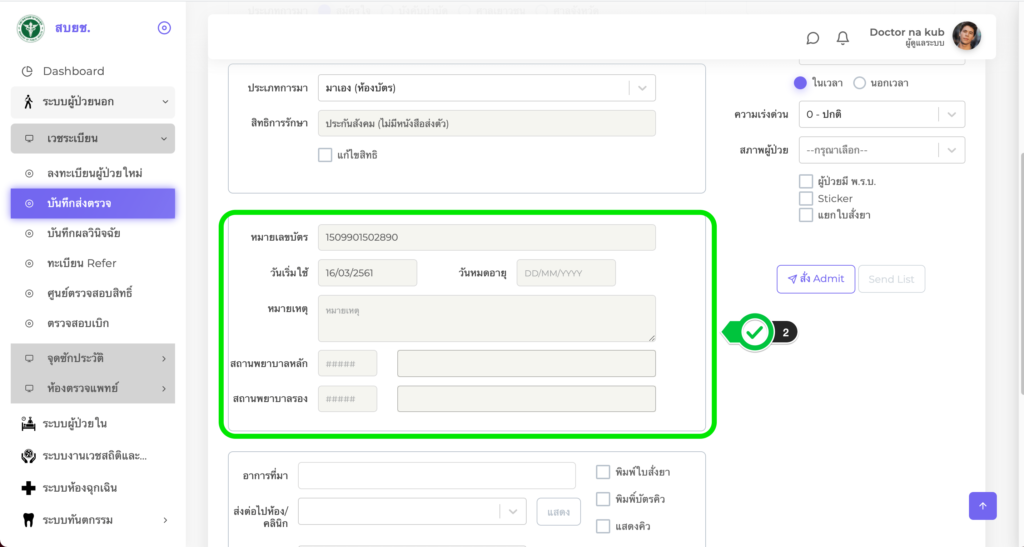Click the sidebar collapse circle icon
The image size is (1024, 547).
(x=164, y=28)
